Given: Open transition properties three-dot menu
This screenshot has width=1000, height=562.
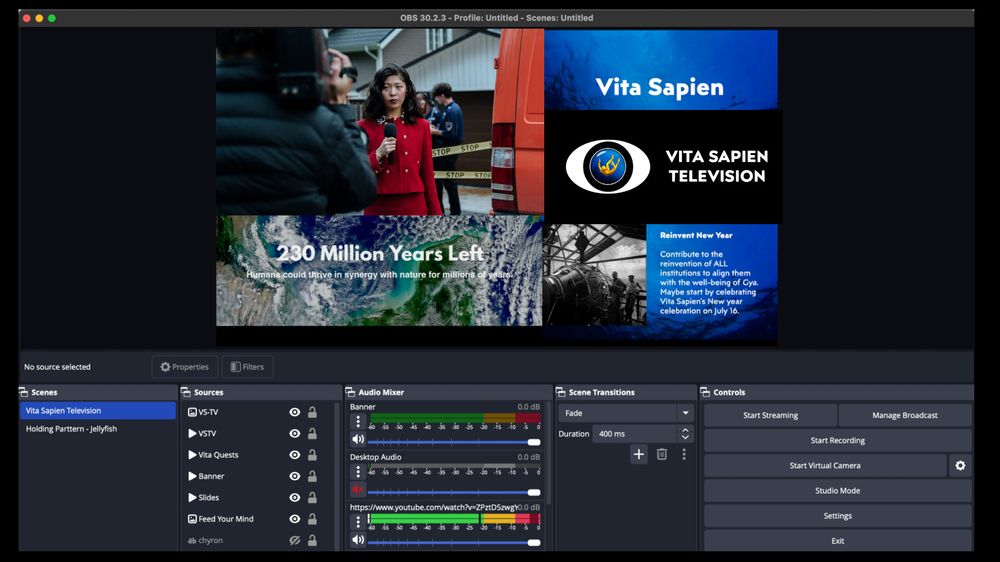Looking at the screenshot, I should pyautogui.click(x=684, y=454).
